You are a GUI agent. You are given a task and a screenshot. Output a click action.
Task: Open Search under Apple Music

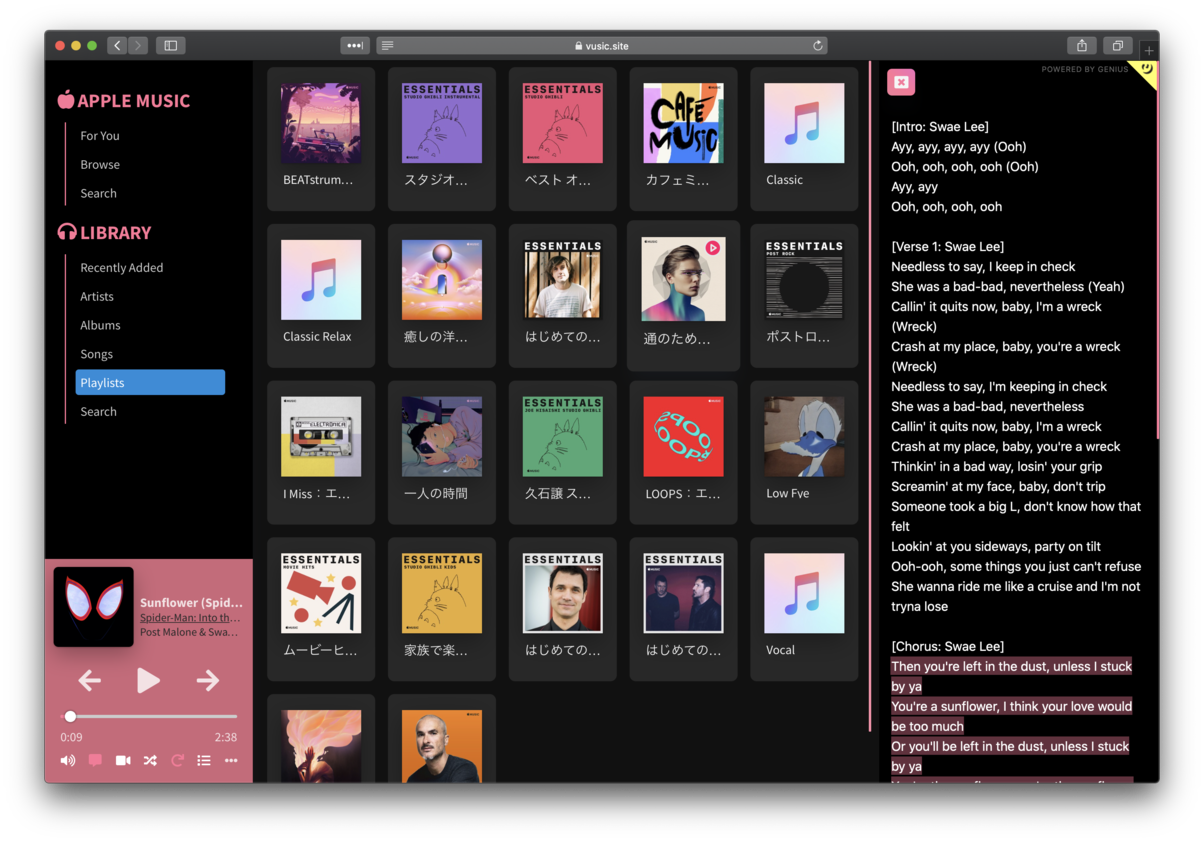(x=98, y=194)
